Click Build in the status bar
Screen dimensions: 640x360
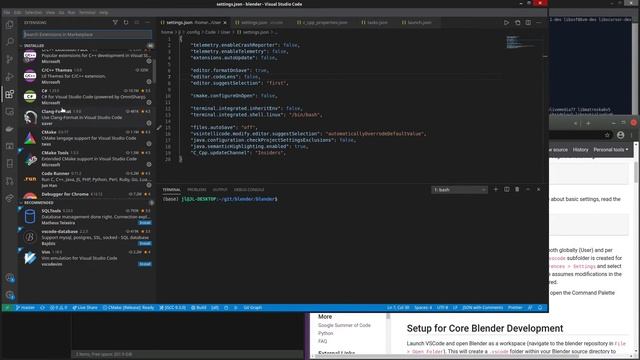199,308
